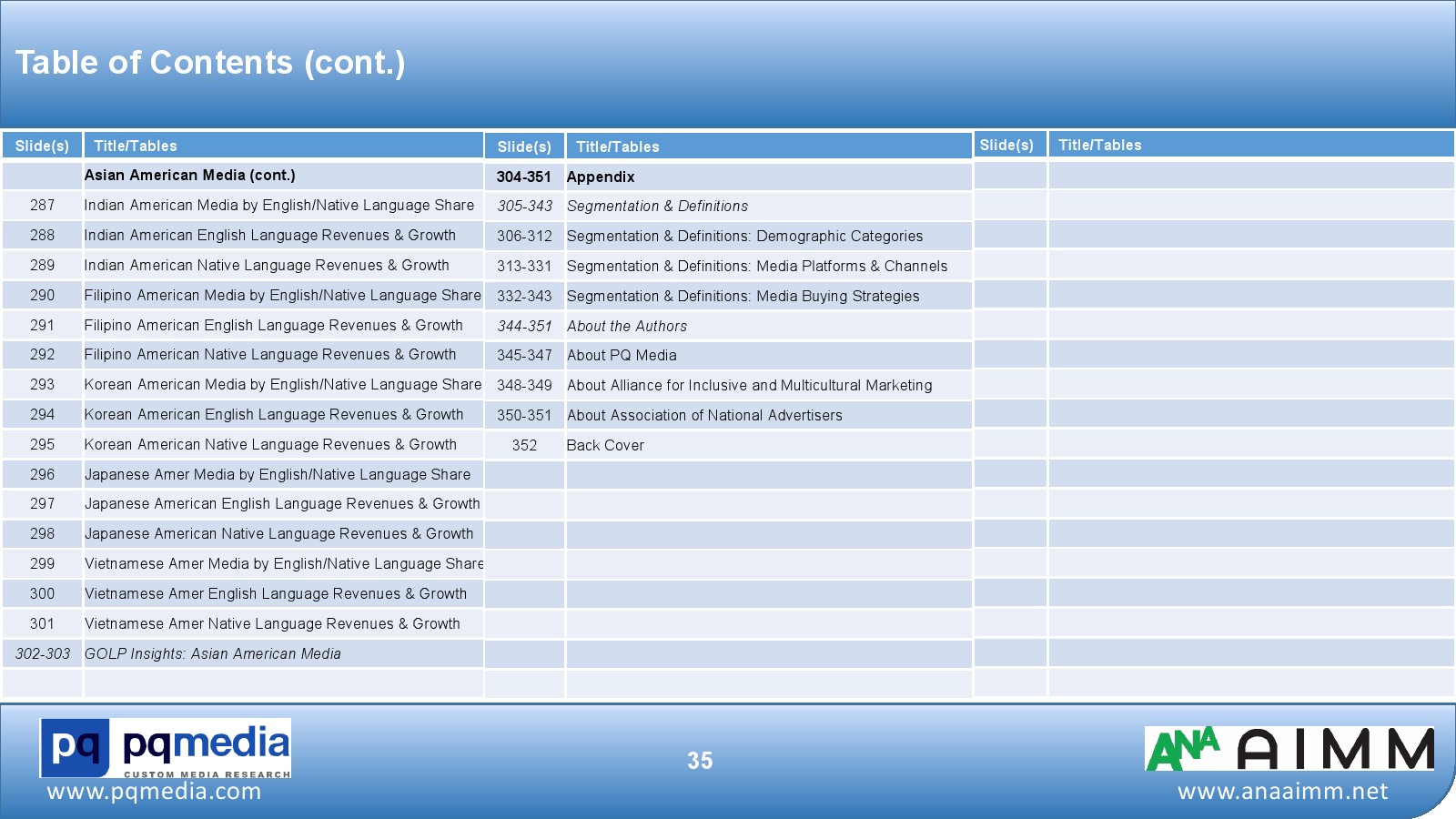Select Japanese American Native Language Revenues row

(x=278, y=533)
